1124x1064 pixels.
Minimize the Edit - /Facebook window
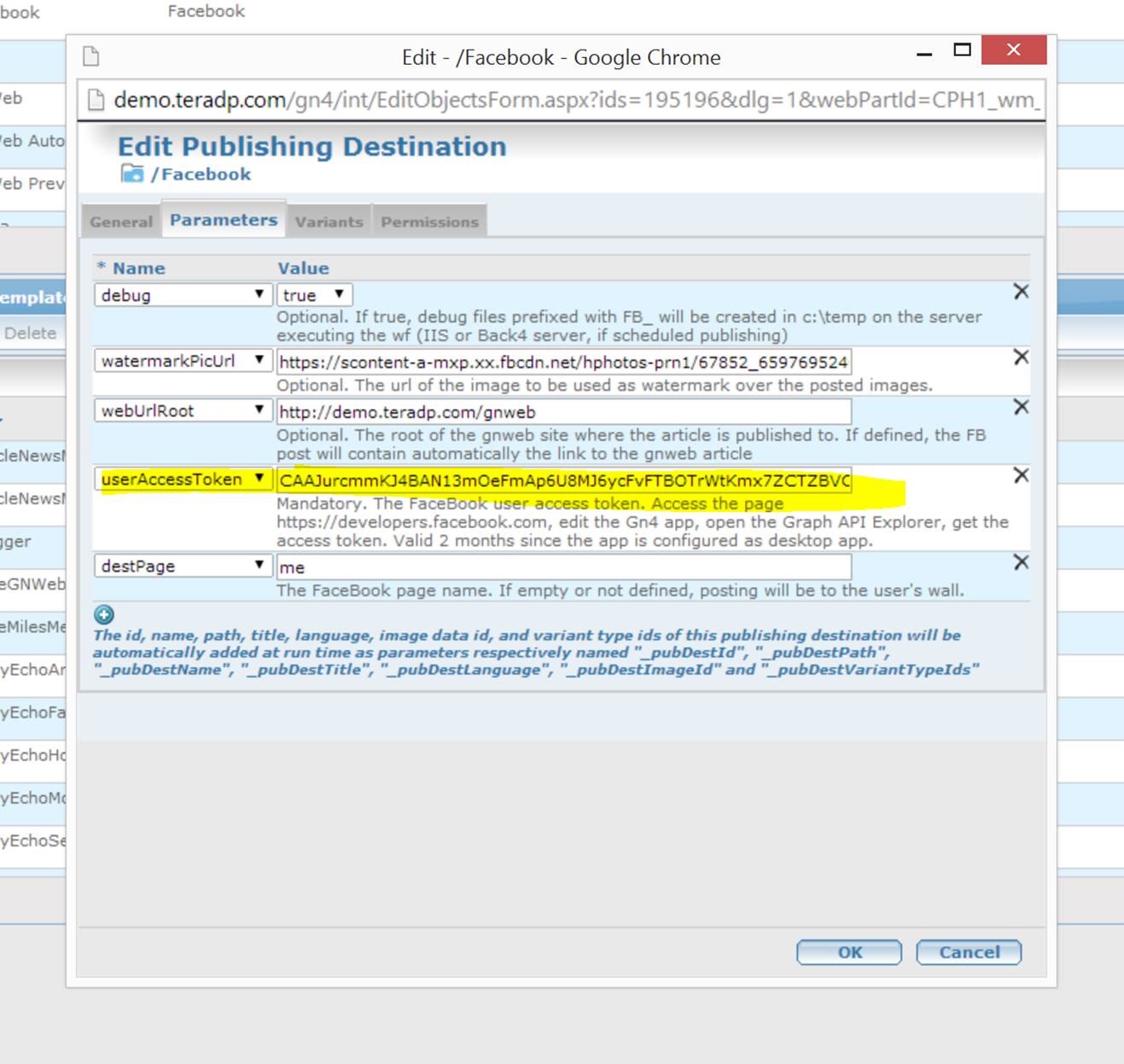coord(924,54)
